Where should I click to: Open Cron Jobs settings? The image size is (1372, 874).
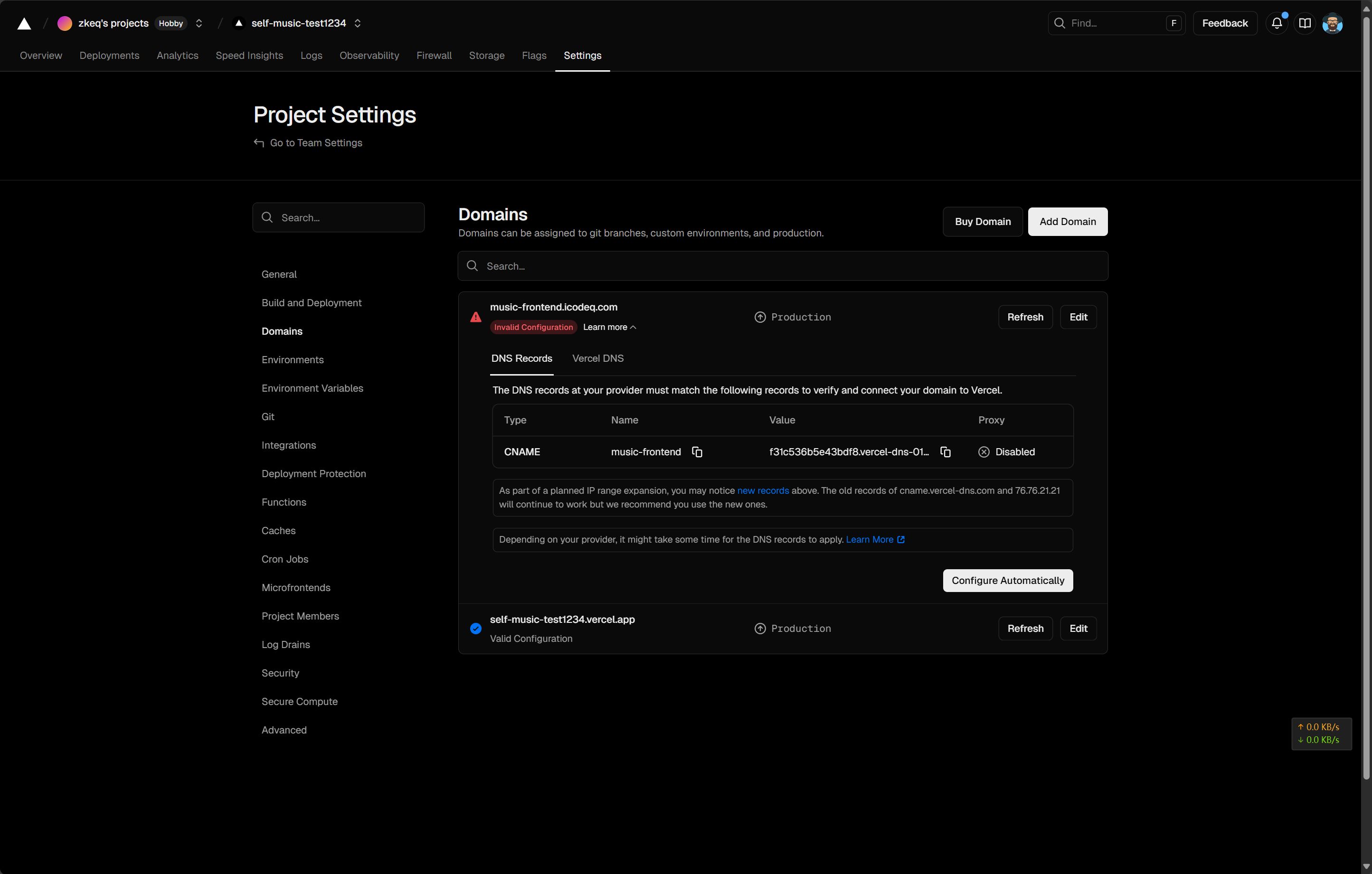284,560
